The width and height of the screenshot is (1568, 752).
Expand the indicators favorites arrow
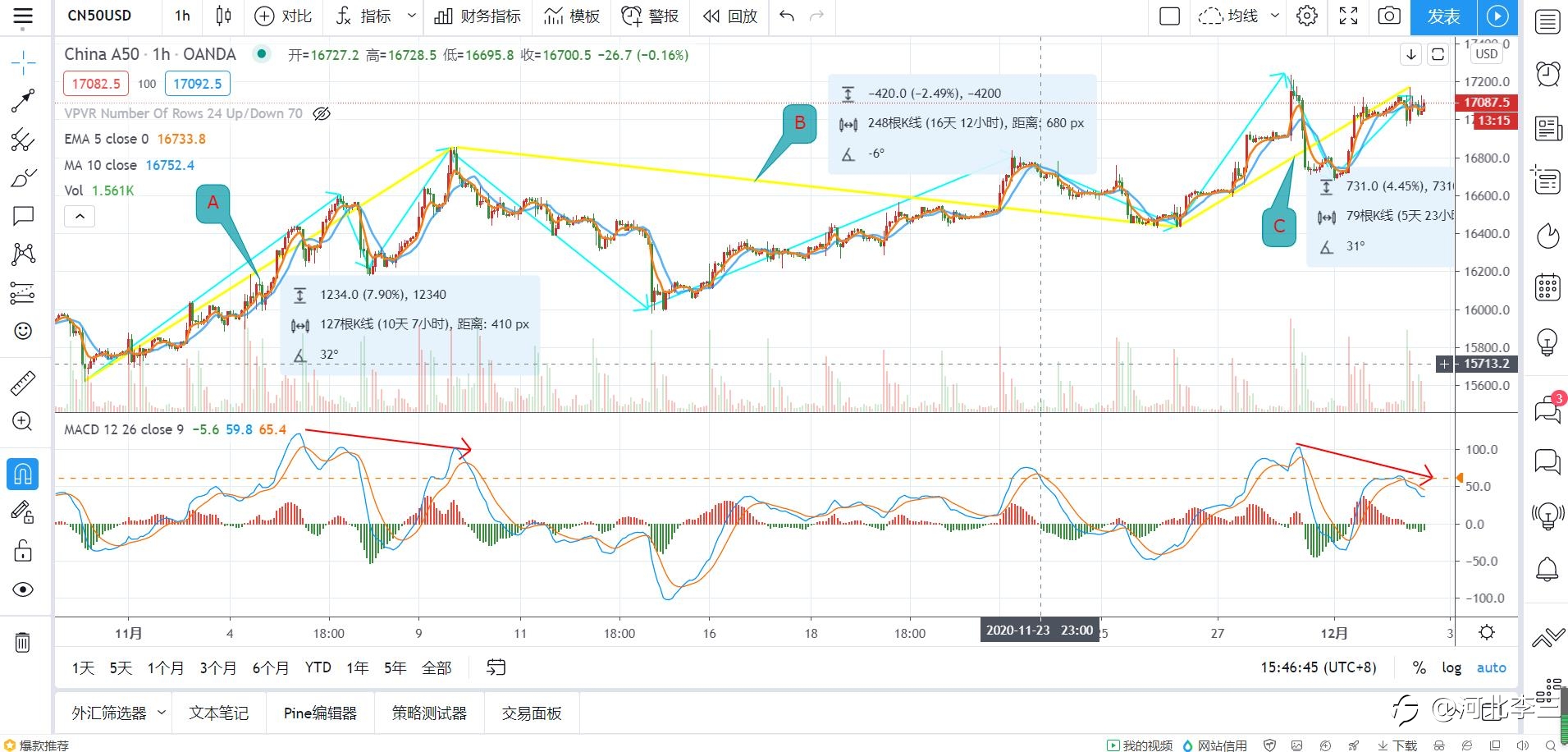tap(412, 16)
